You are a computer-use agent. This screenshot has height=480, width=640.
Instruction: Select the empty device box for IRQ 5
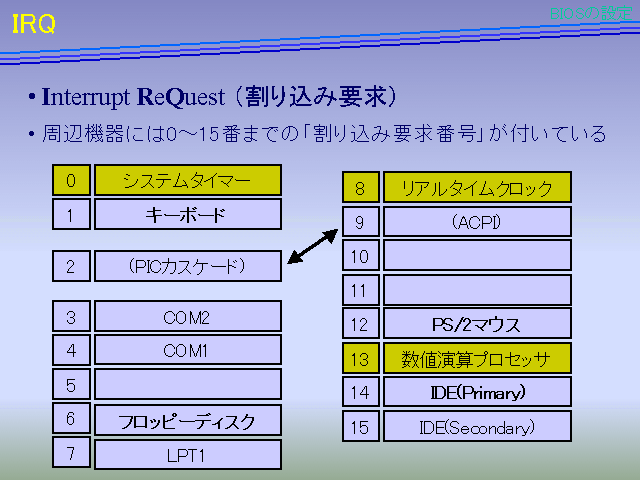(187, 385)
